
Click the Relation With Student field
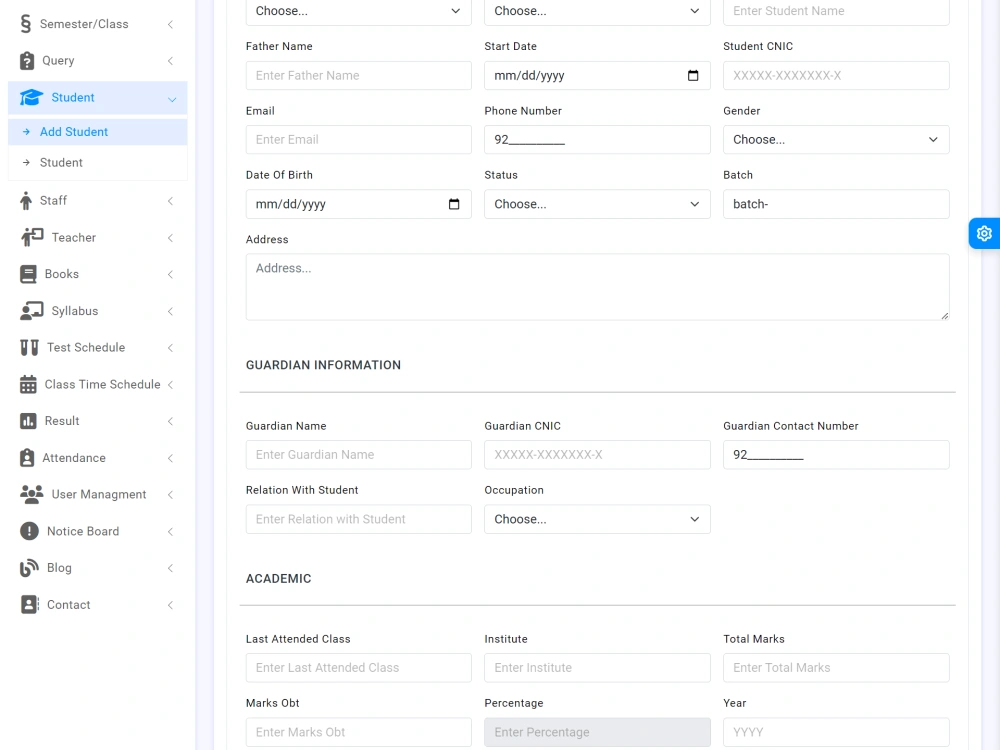358,519
